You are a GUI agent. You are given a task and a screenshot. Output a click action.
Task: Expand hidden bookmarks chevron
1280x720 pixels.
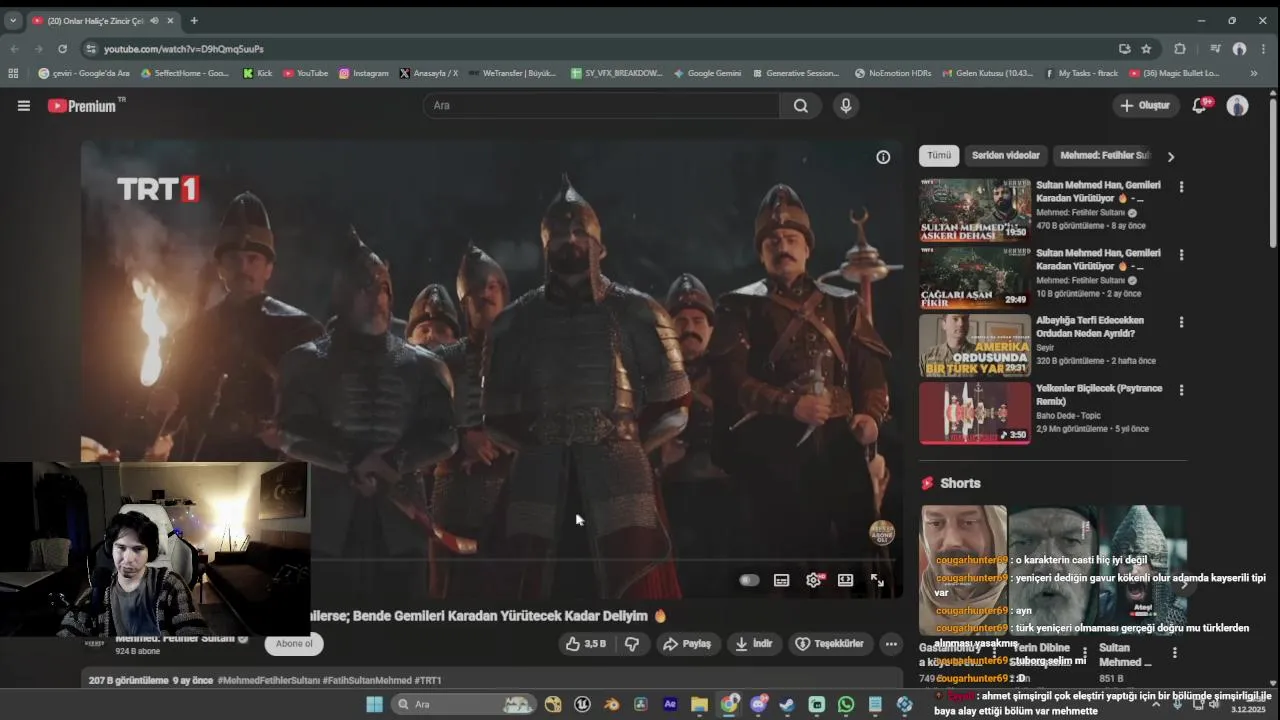coord(1254,73)
